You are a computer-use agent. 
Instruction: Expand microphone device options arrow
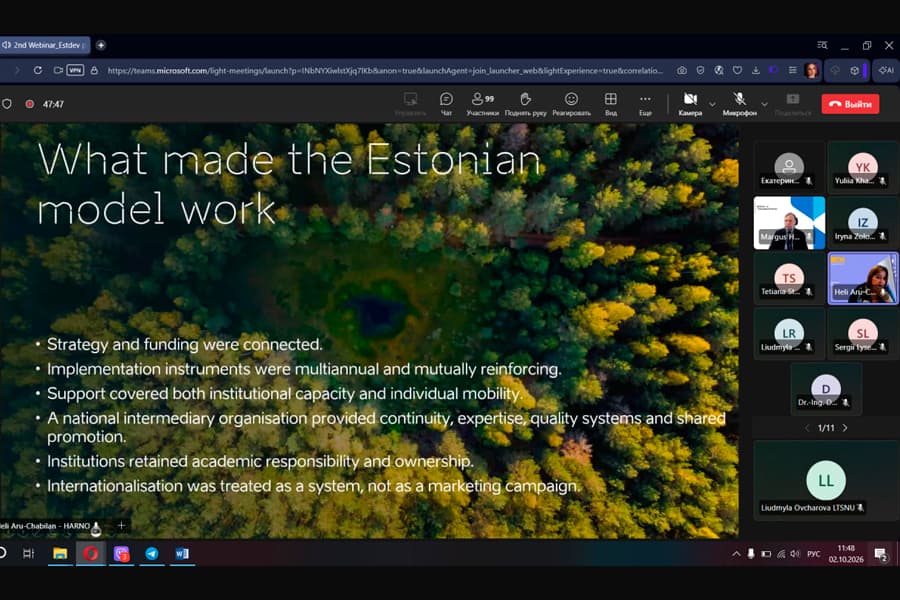[x=765, y=104]
